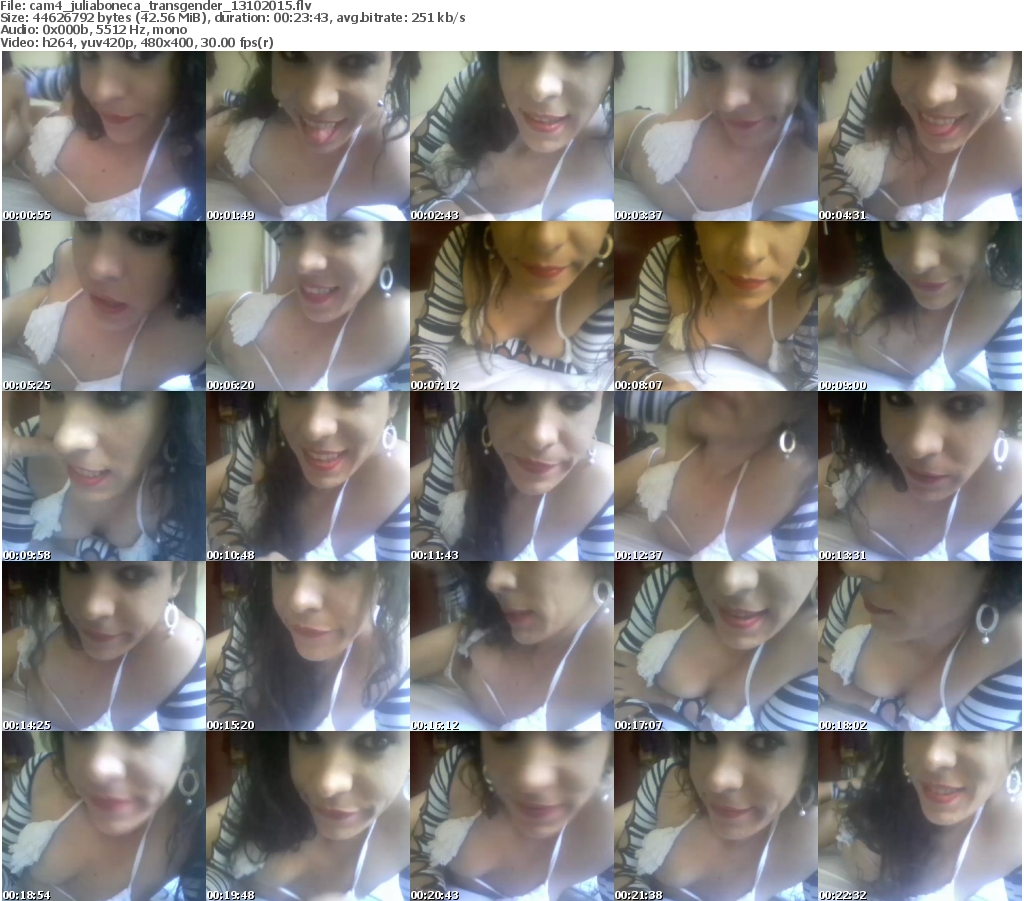Open the thumbnail stamped 00:09:58
This screenshot has width=1024, height=901.
(104, 476)
